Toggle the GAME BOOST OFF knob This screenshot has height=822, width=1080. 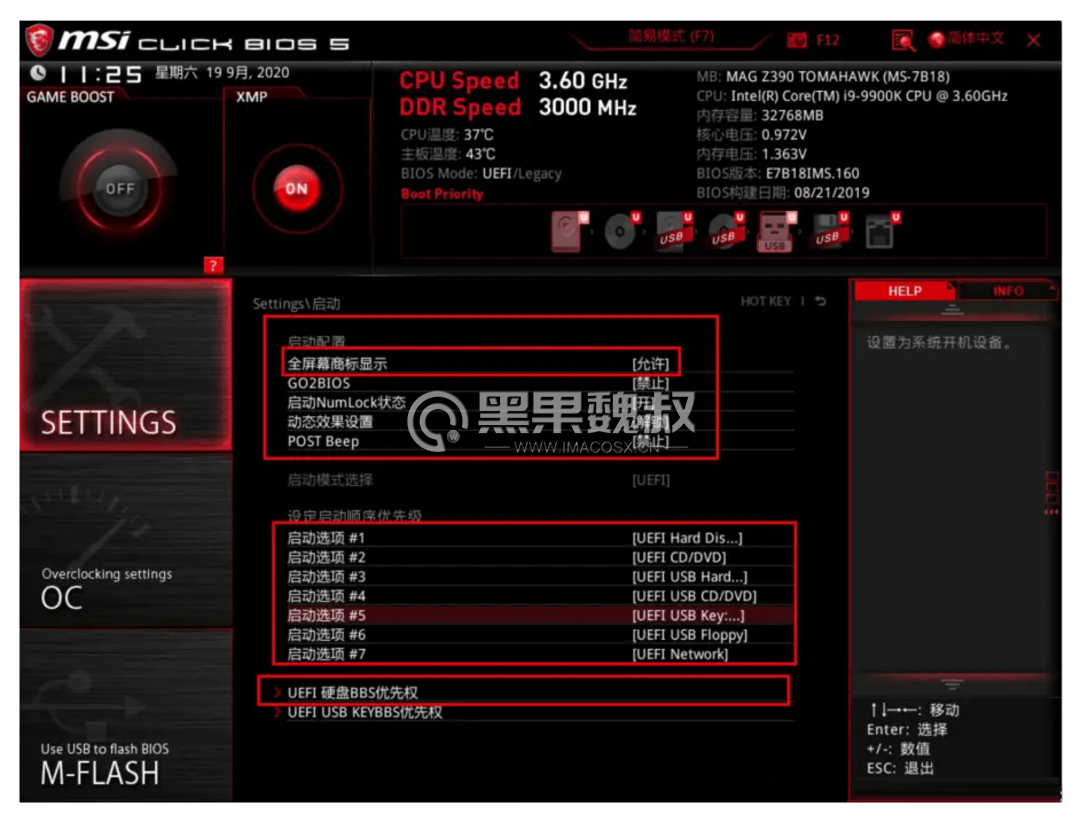[x=120, y=188]
